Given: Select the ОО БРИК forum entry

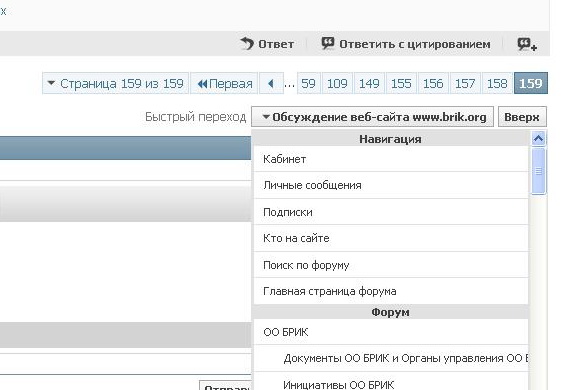Looking at the screenshot, I should pyautogui.click(x=391, y=332).
